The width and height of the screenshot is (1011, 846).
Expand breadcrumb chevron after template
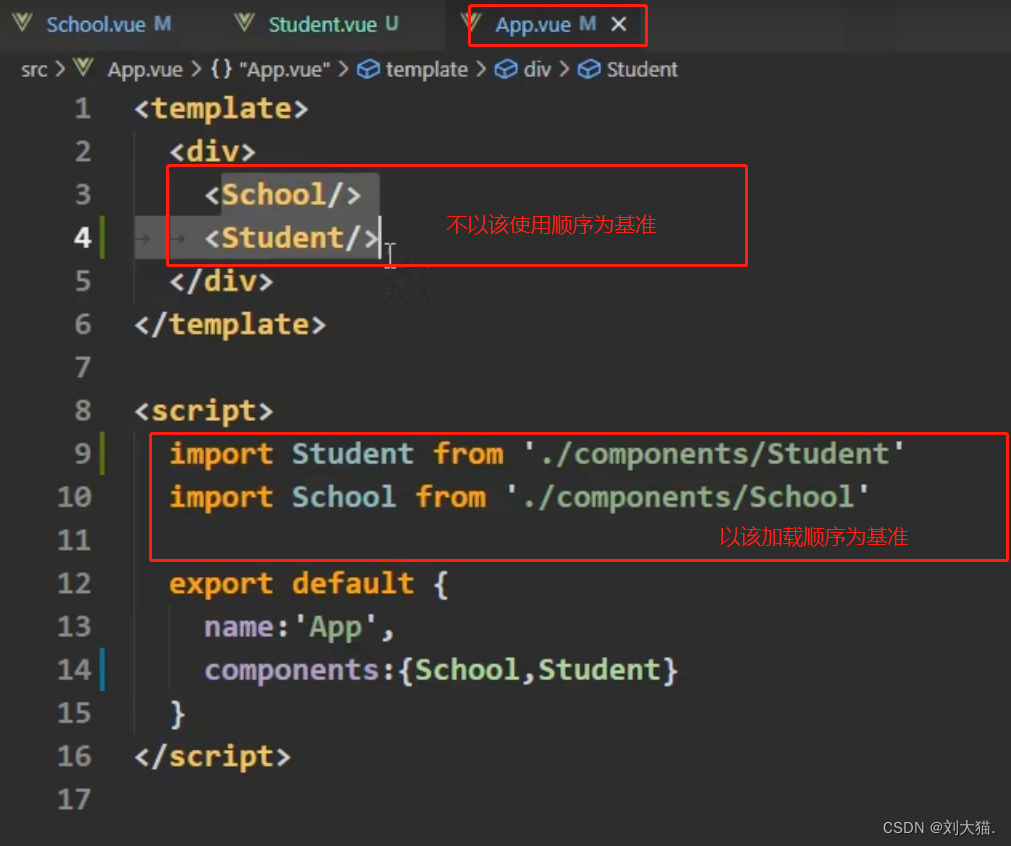point(481,69)
